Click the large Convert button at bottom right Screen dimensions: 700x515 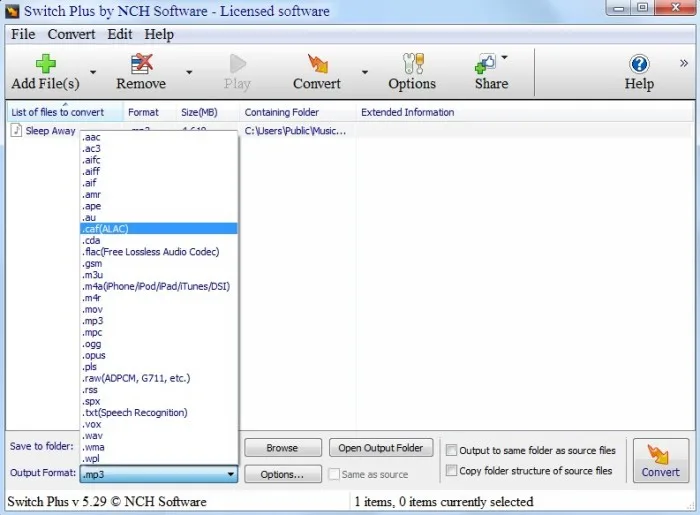click(661, 461)
